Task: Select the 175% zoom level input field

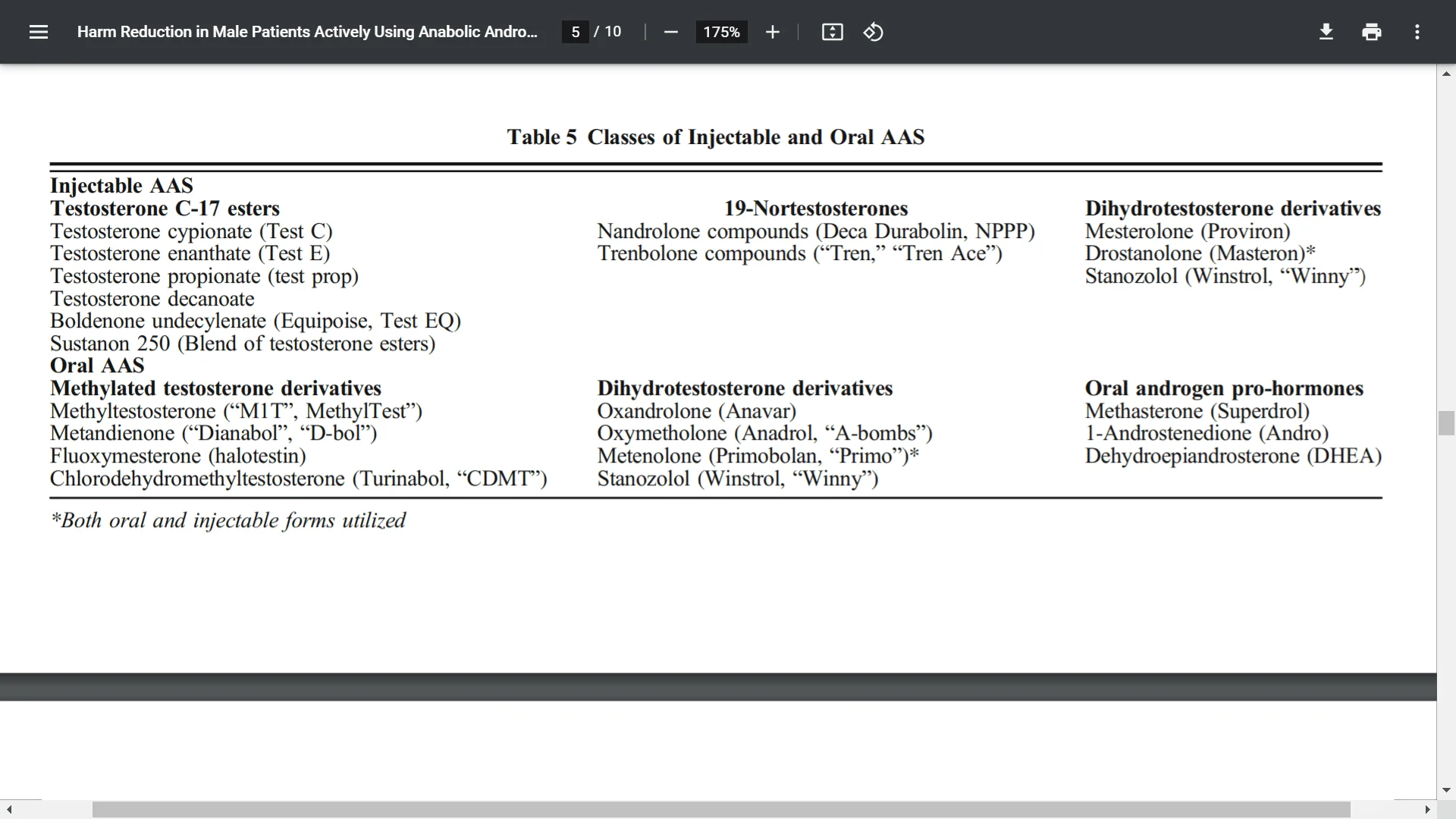Action: [x=721, y=32]
